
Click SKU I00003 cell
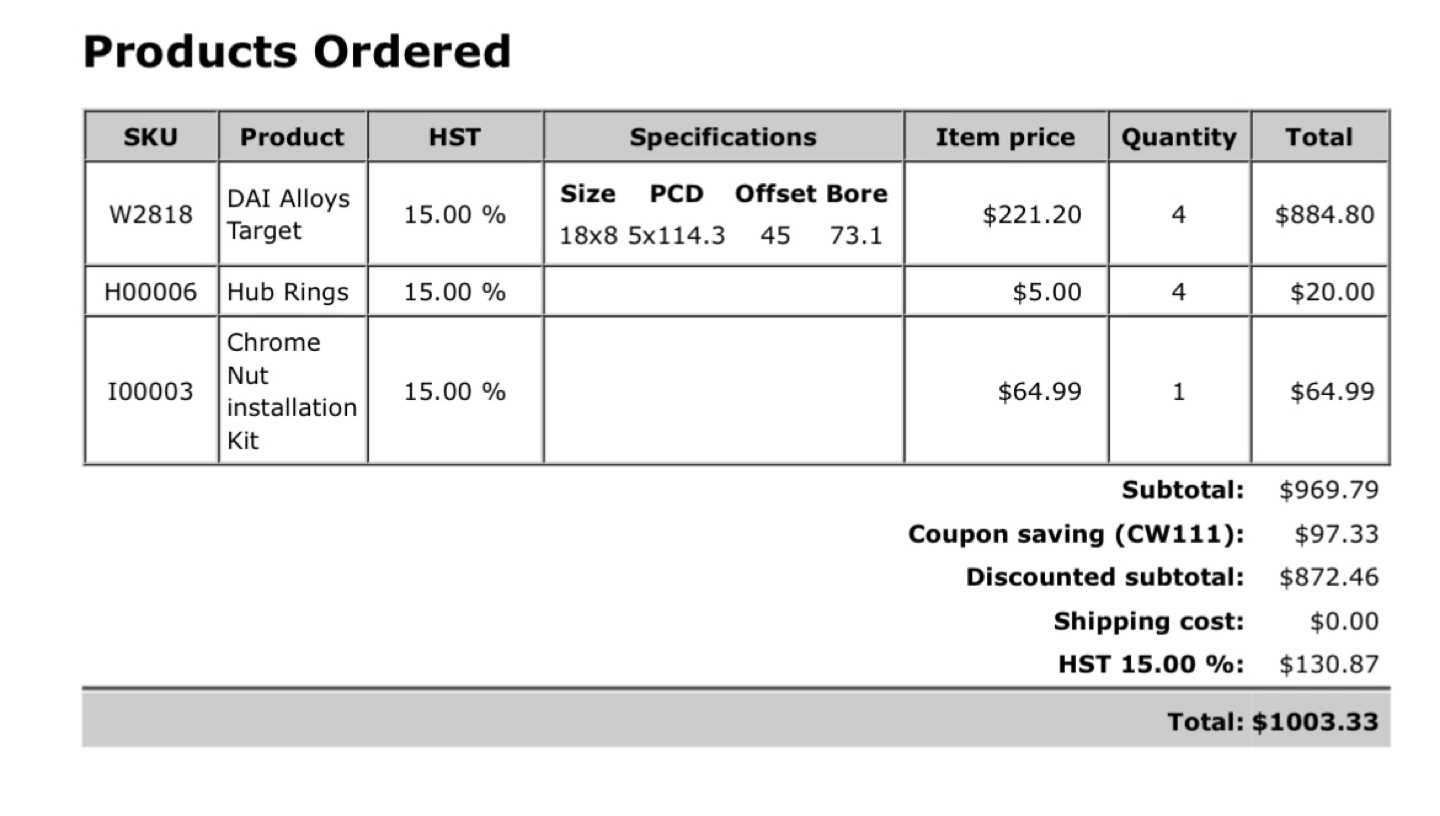pyautogui.click(x=151, y=390)
